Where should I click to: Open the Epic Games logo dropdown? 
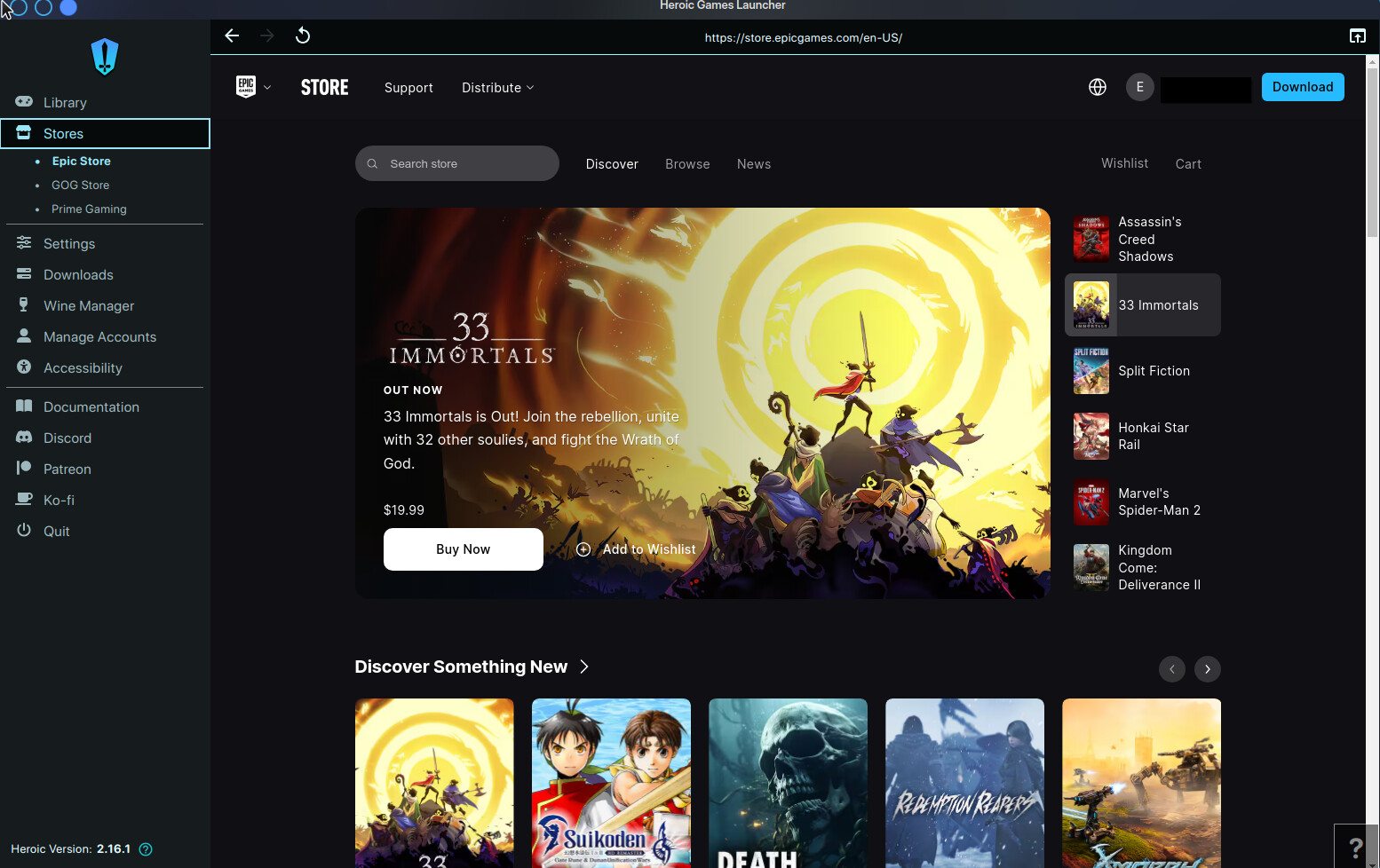click(x=253, y=87)
